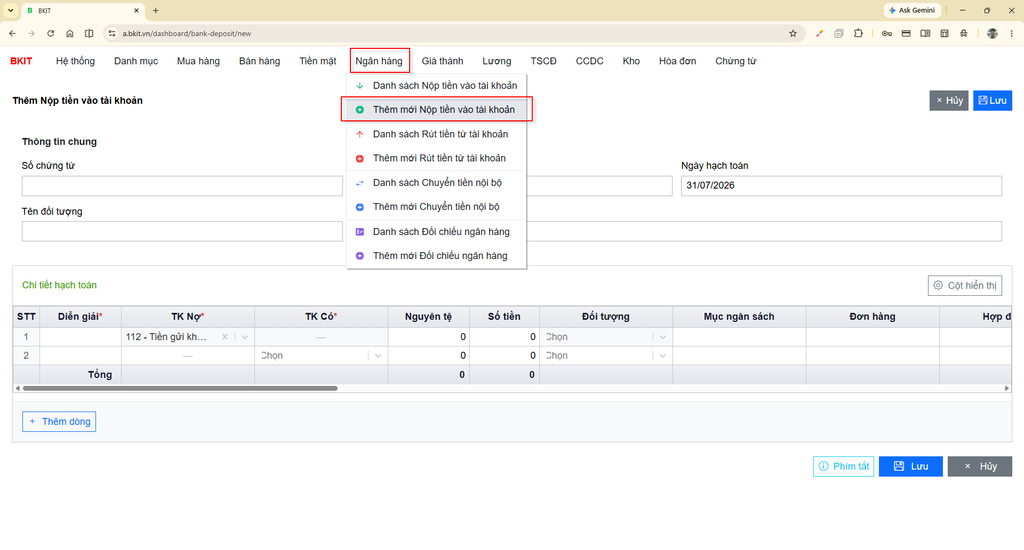Click the top-right Hủy button
Screen dimensions: 1024x550
pos(949,101)
